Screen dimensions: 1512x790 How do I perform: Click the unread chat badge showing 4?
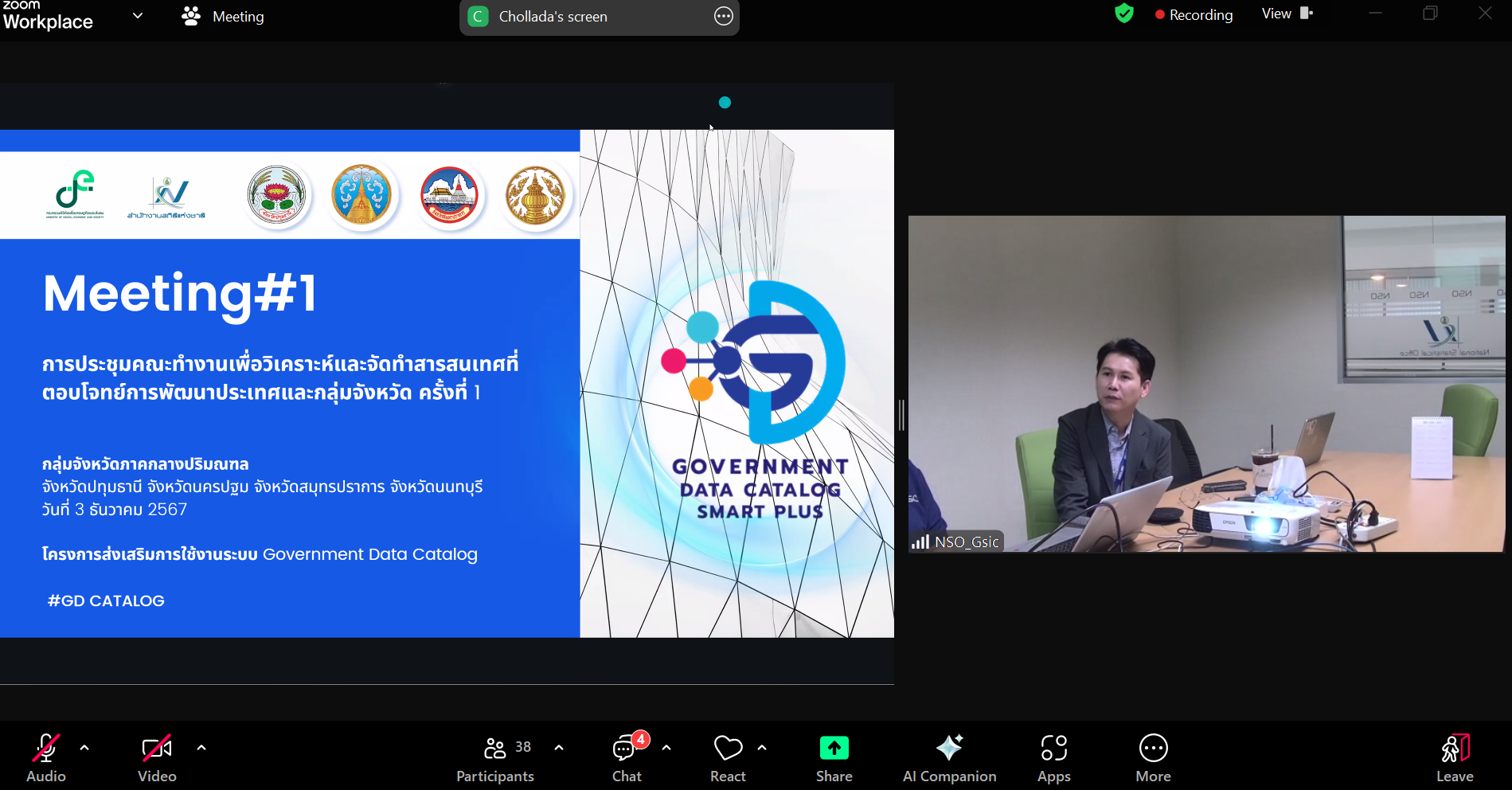point(640,739)
